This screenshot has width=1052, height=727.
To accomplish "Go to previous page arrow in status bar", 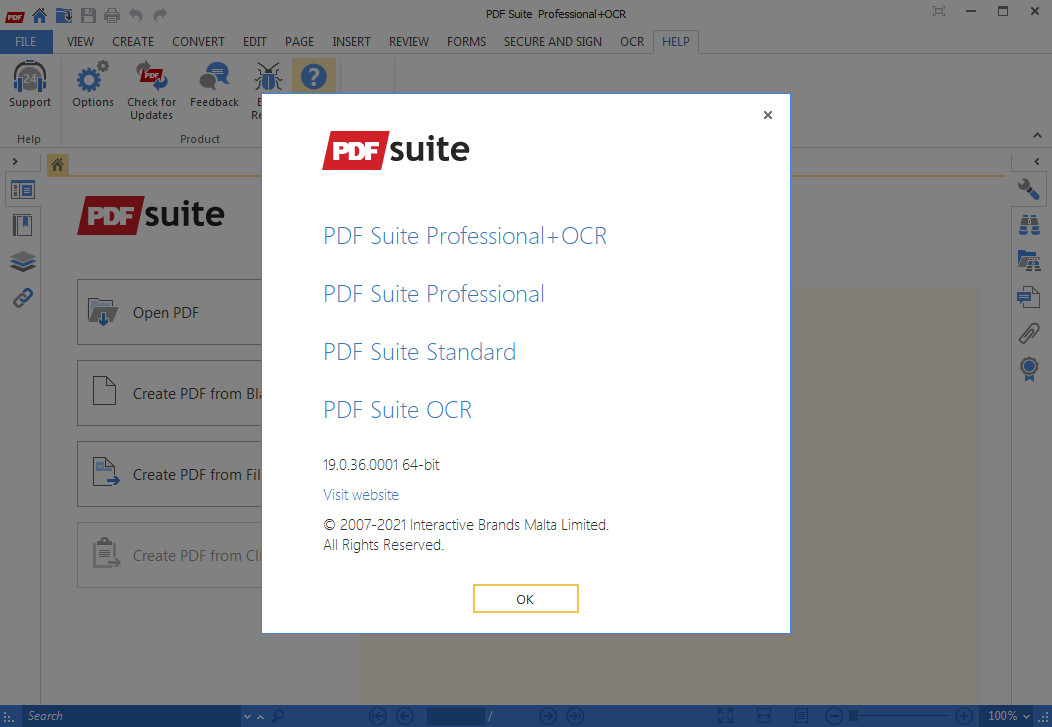I will point(405,716).
